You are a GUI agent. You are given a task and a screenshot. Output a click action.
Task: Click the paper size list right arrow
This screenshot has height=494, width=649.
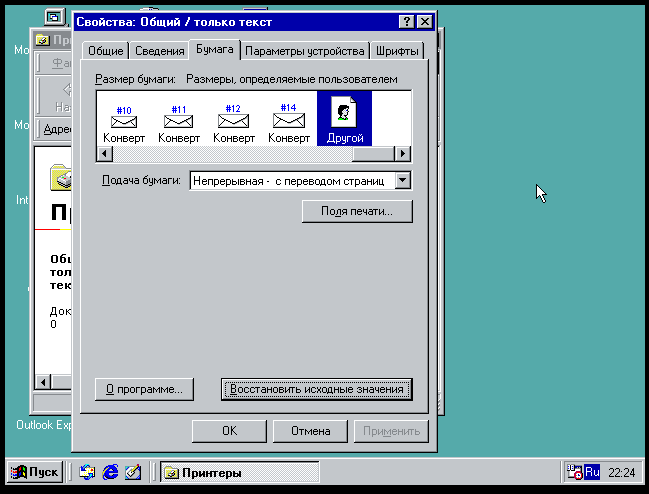[403, 154]
